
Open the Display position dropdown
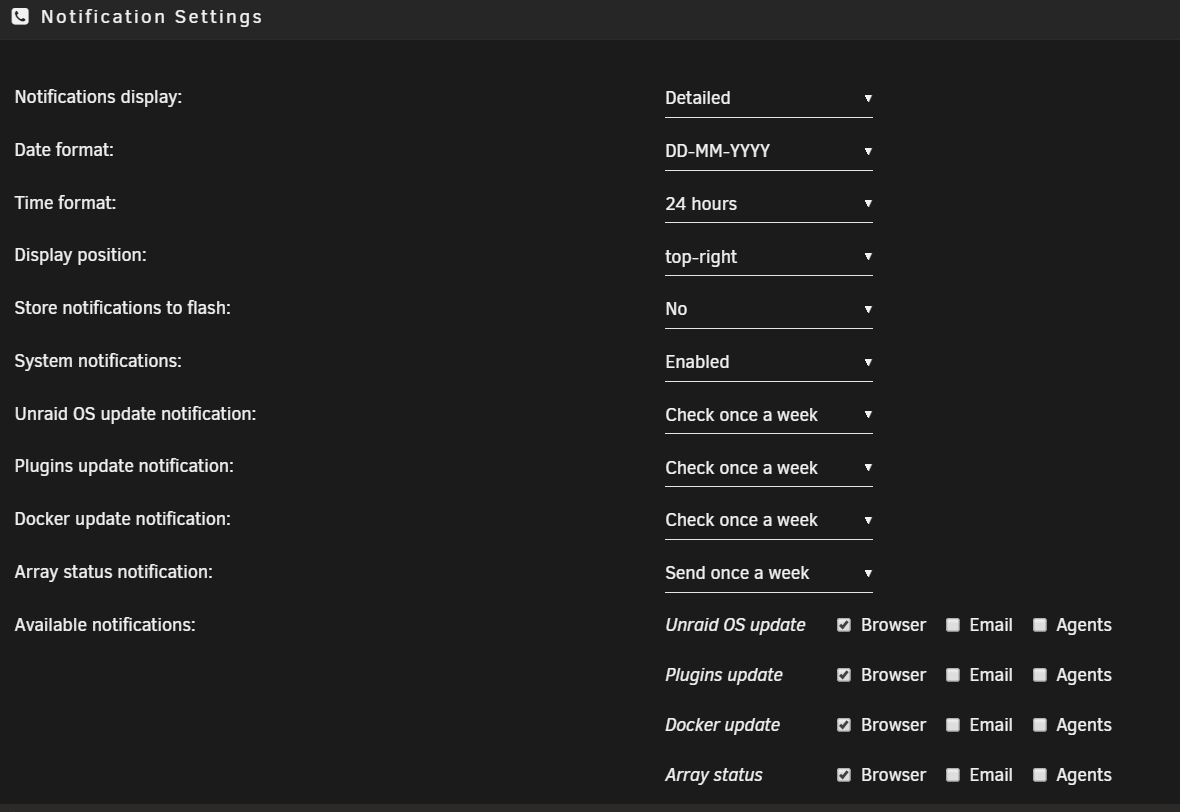(768, 256)
